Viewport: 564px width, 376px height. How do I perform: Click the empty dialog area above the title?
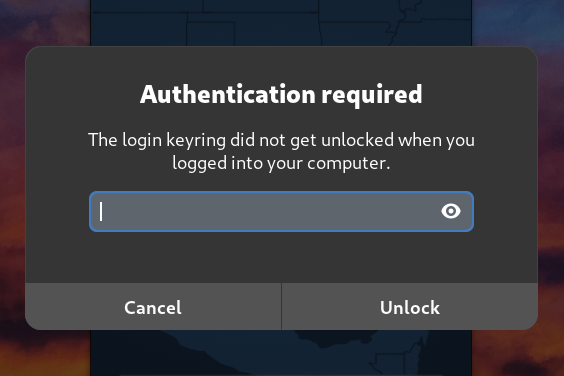281,63
